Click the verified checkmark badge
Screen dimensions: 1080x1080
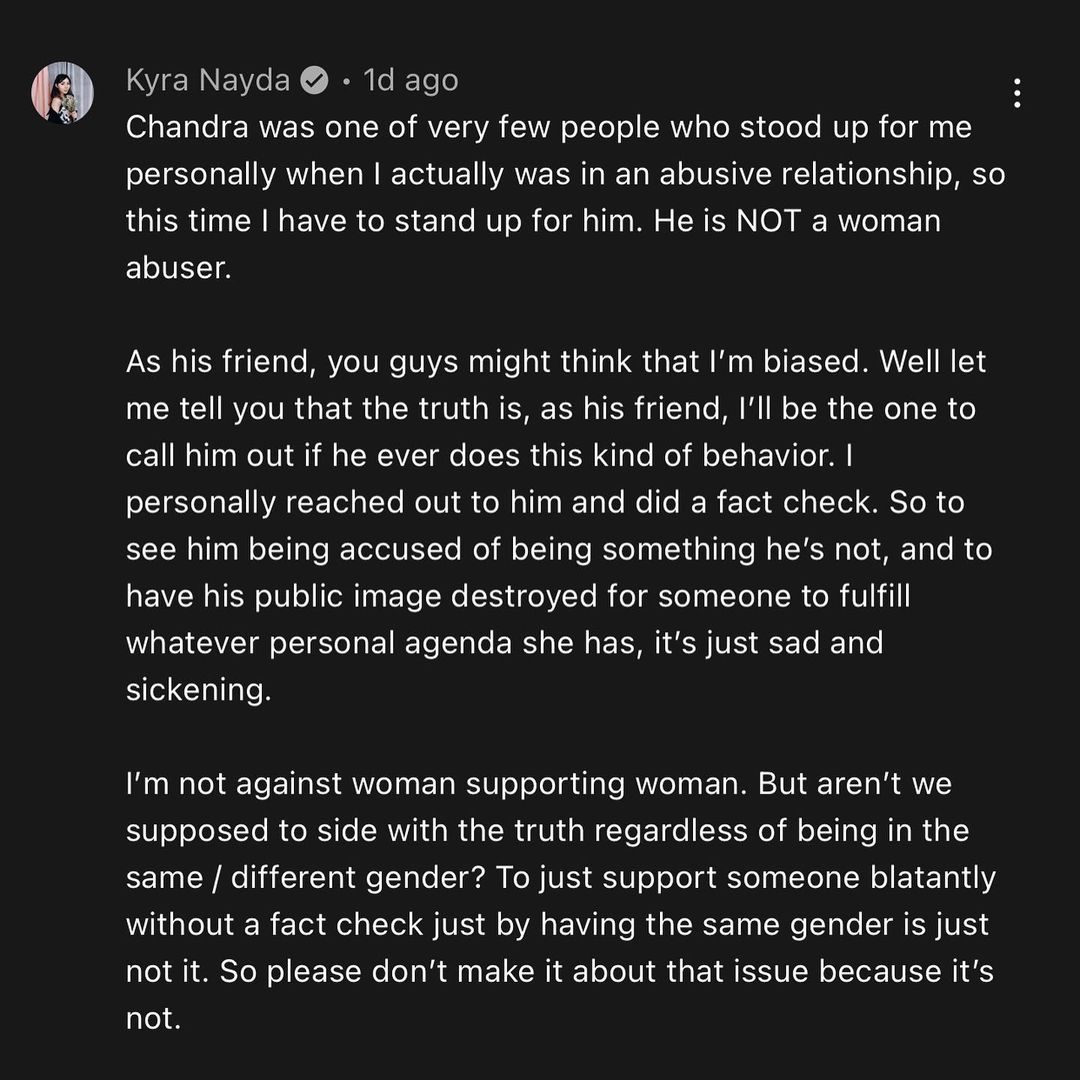coord(314,81)
